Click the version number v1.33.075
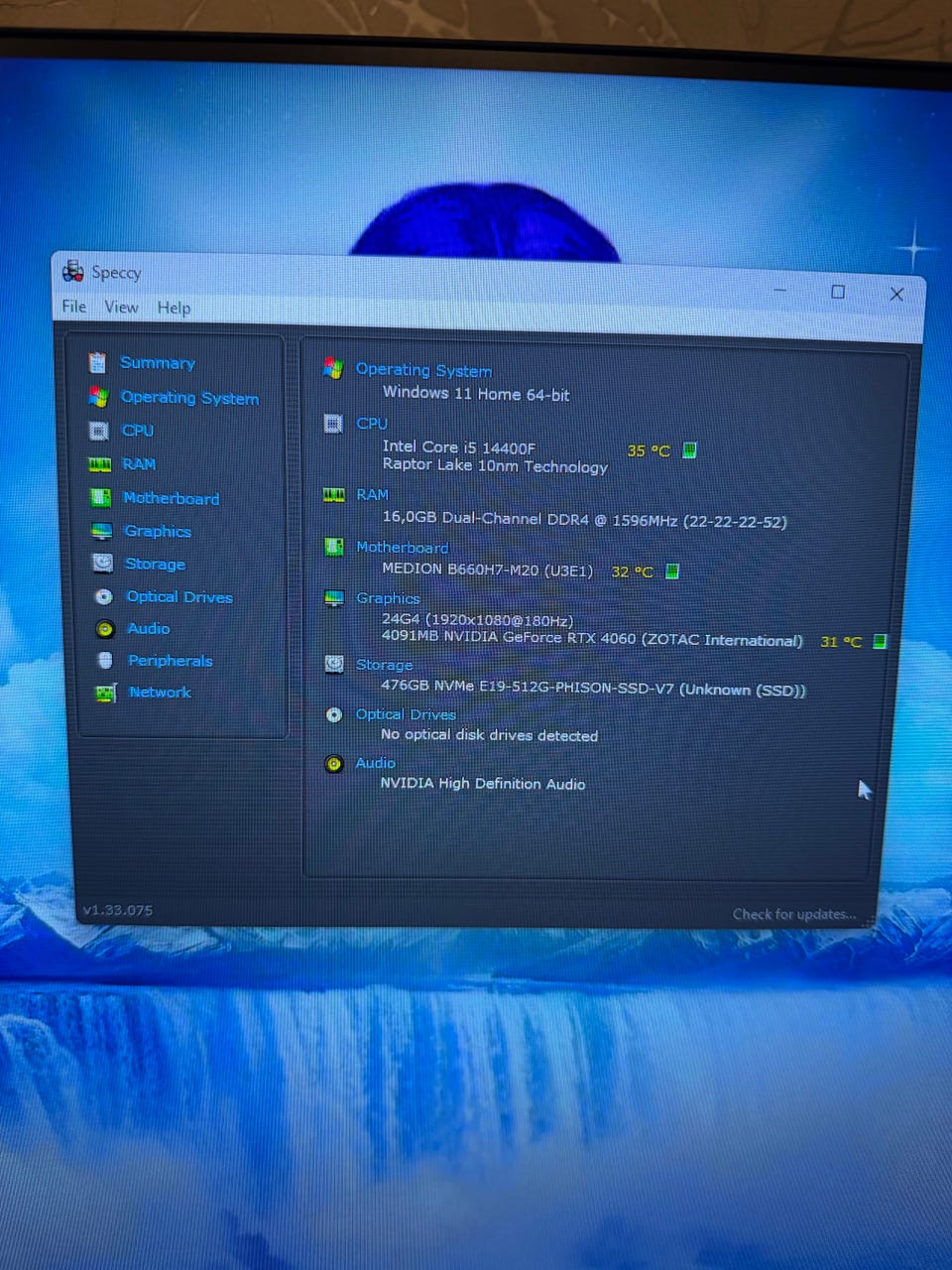The width and height of the screenshot is (952, 1270). tap(118, 910)
